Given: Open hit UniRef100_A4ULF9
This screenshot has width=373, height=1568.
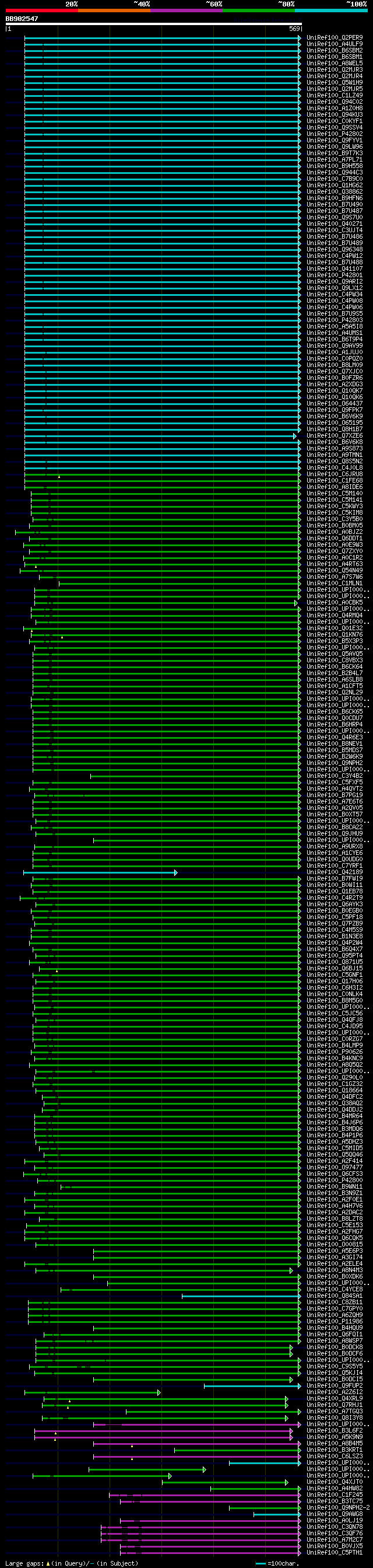Looking at the screenshot, I should (335, 44).
